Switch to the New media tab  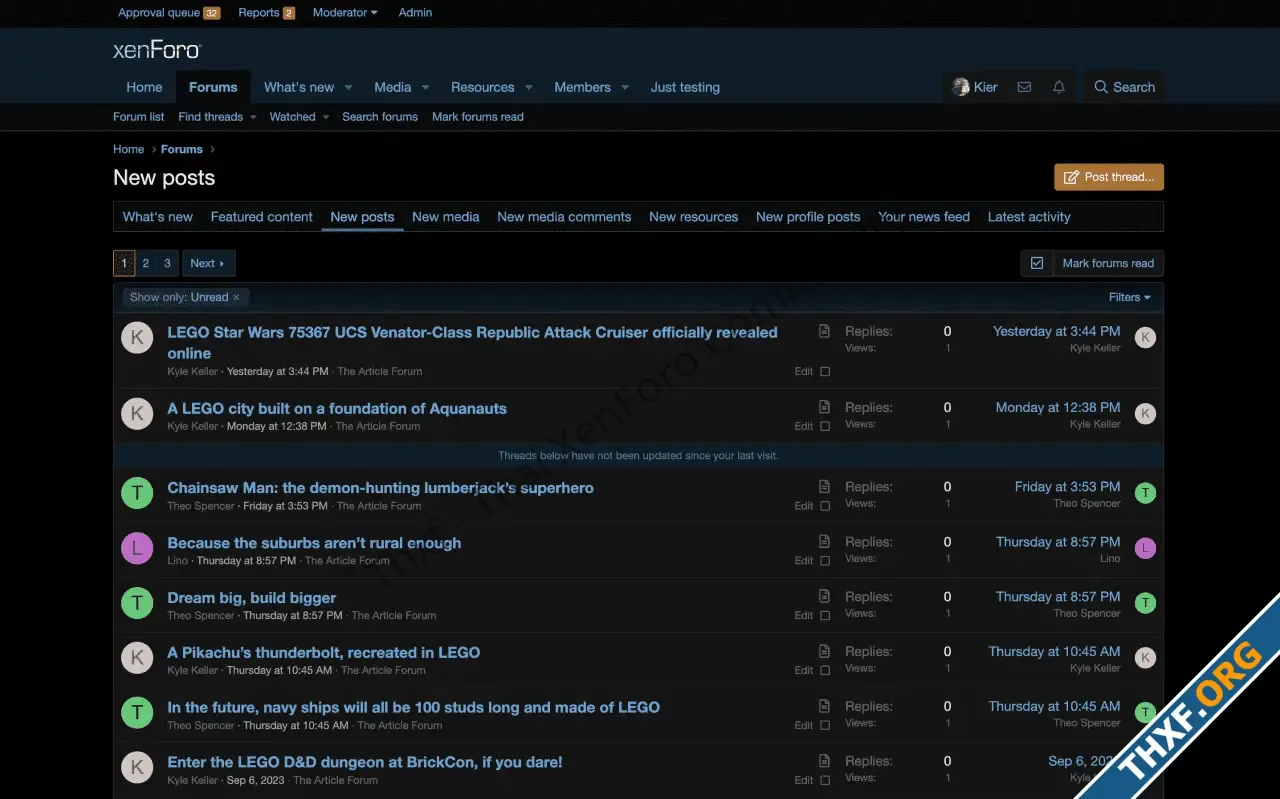click(x=446, y=217)
